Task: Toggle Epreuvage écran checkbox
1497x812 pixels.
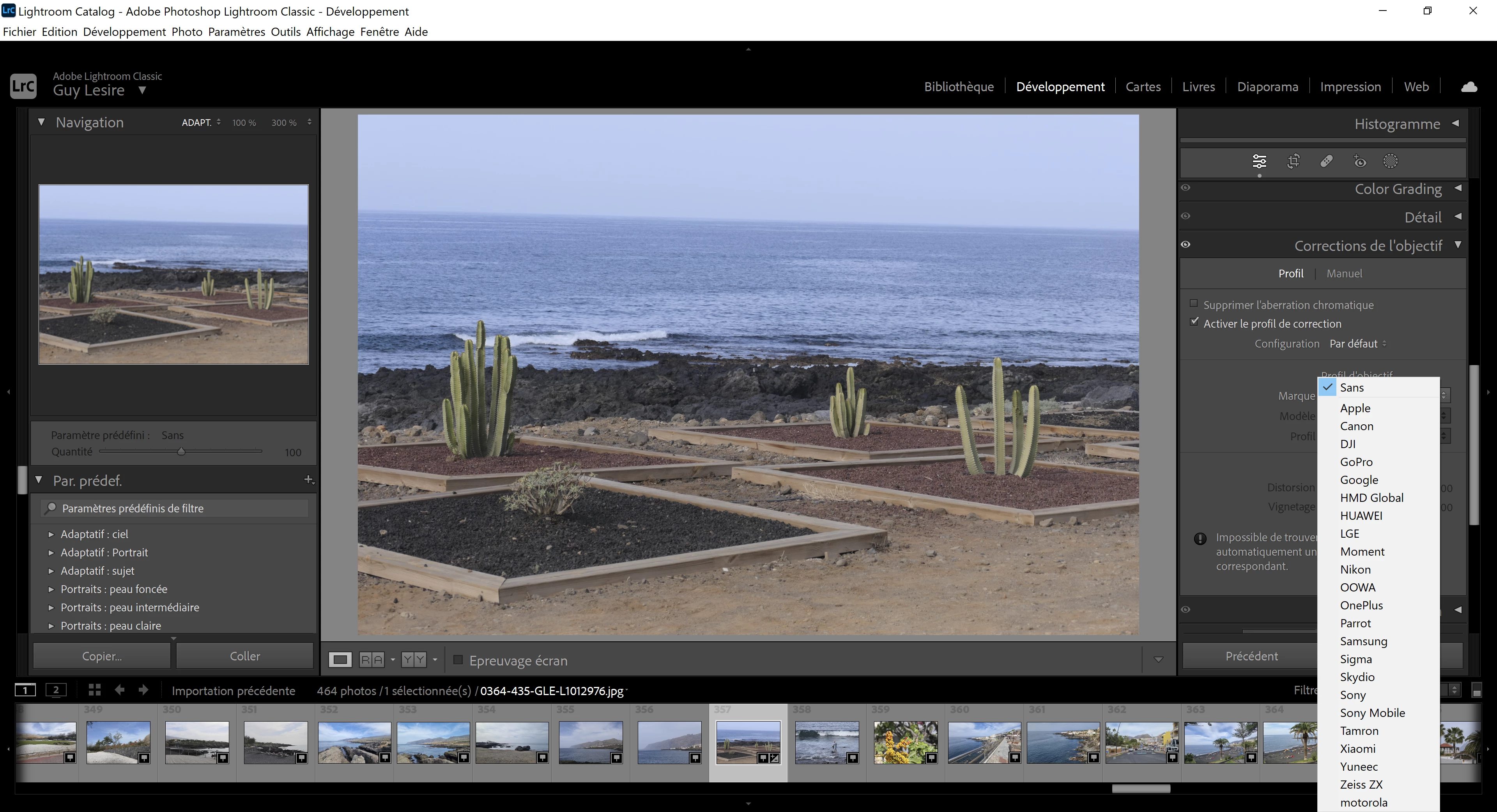Action: [x=458, y=660]
